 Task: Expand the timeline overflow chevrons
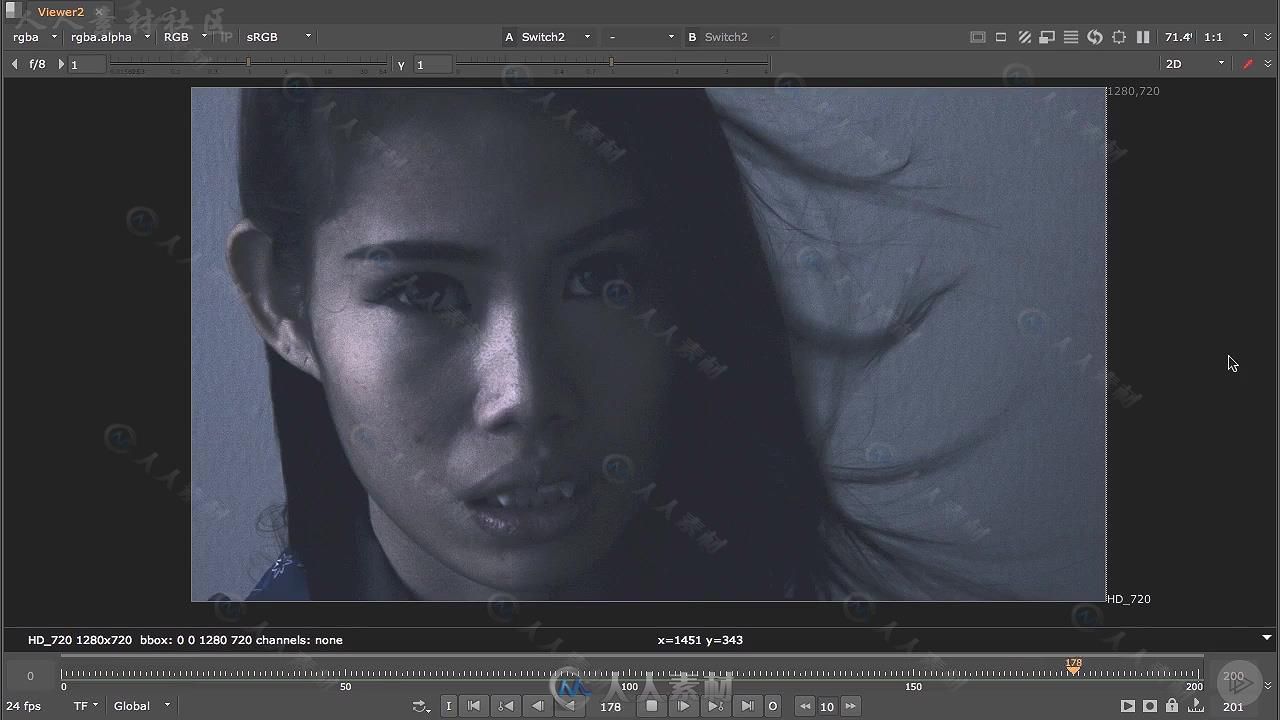pos(1268,686)
